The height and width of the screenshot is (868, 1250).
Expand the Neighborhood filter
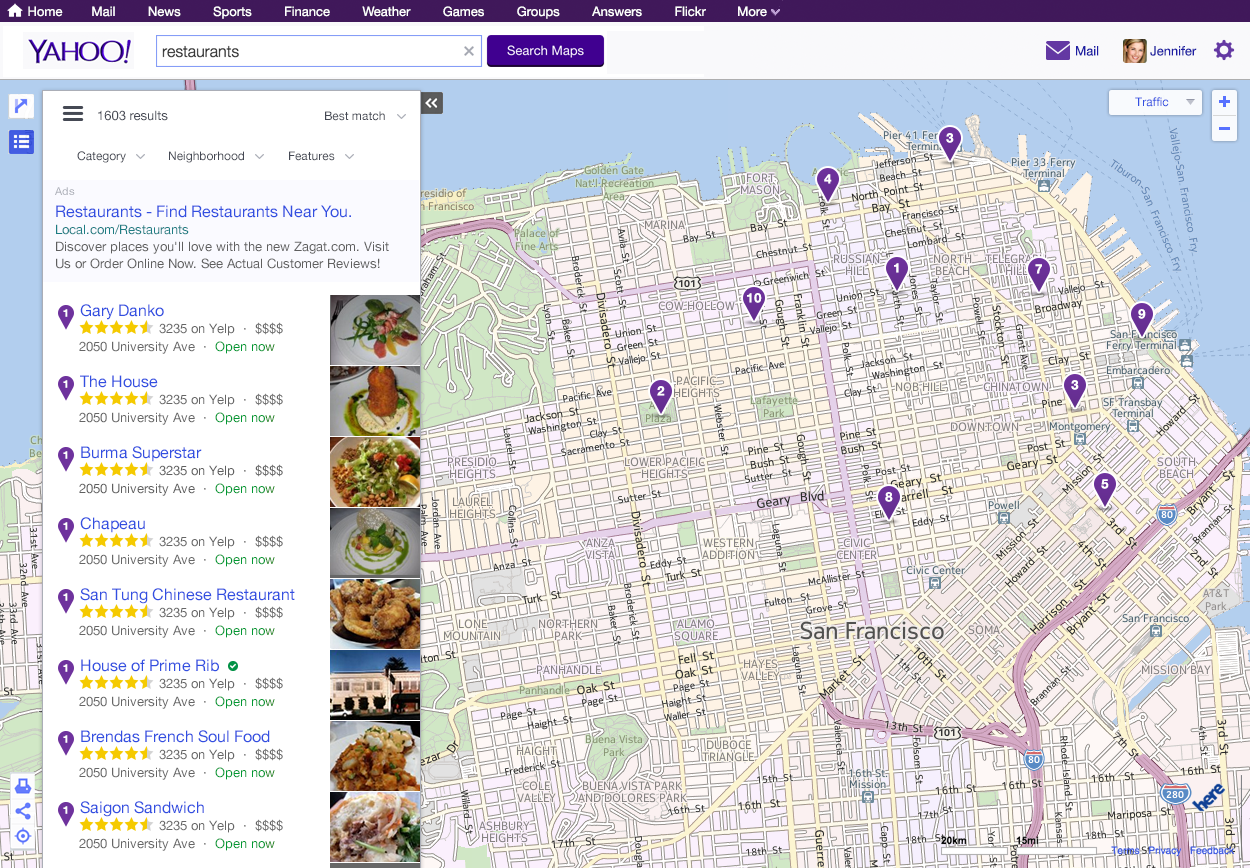[216, 156]
